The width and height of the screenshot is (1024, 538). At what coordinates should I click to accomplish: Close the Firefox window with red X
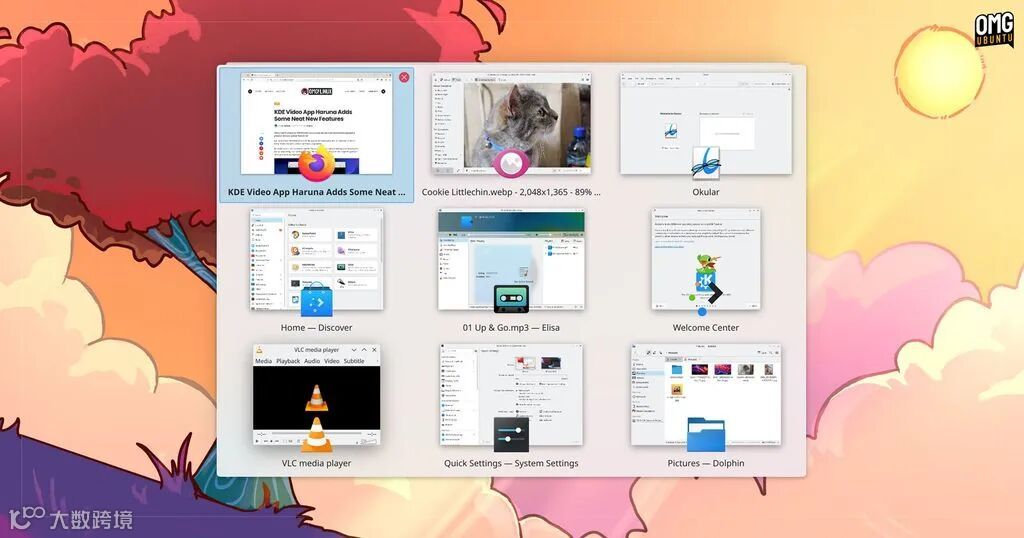click(x=404, y=77)
